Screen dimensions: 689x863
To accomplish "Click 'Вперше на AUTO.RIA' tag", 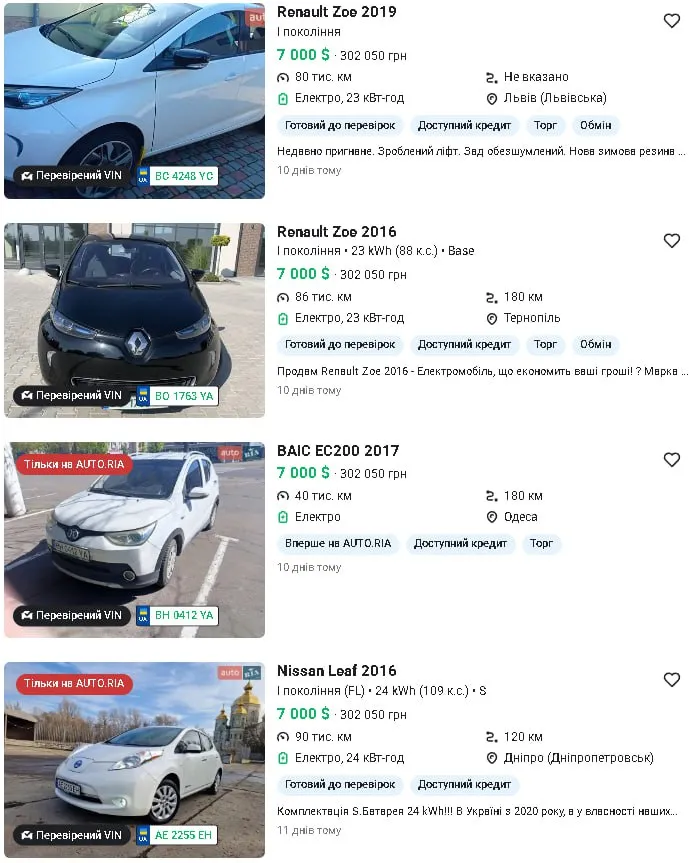I will pyautogui.click(x=337, y=544).
